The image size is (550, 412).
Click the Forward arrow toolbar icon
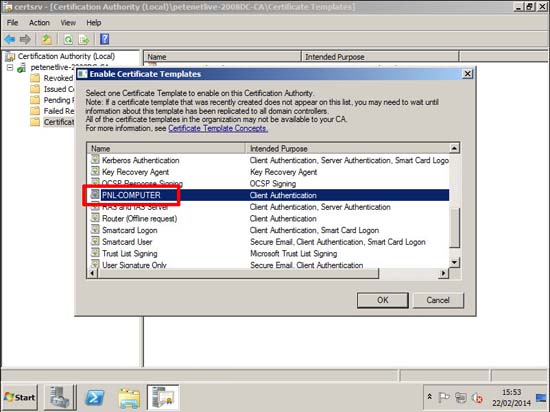pyautogui.click(x=25, y=39)
